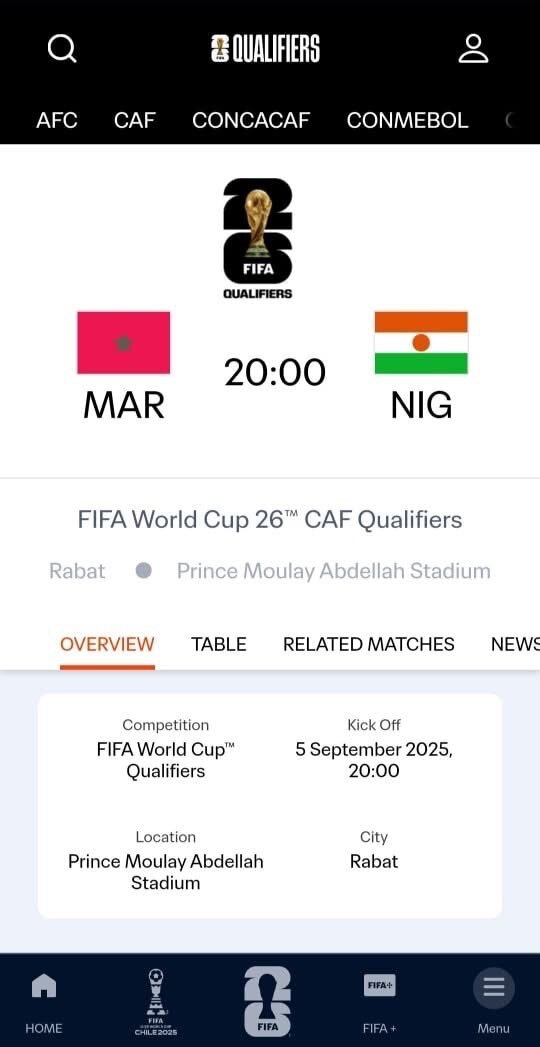Tap the Qualifiers logo in header
Screen dimensions: 540x1047
coord(265,49)
